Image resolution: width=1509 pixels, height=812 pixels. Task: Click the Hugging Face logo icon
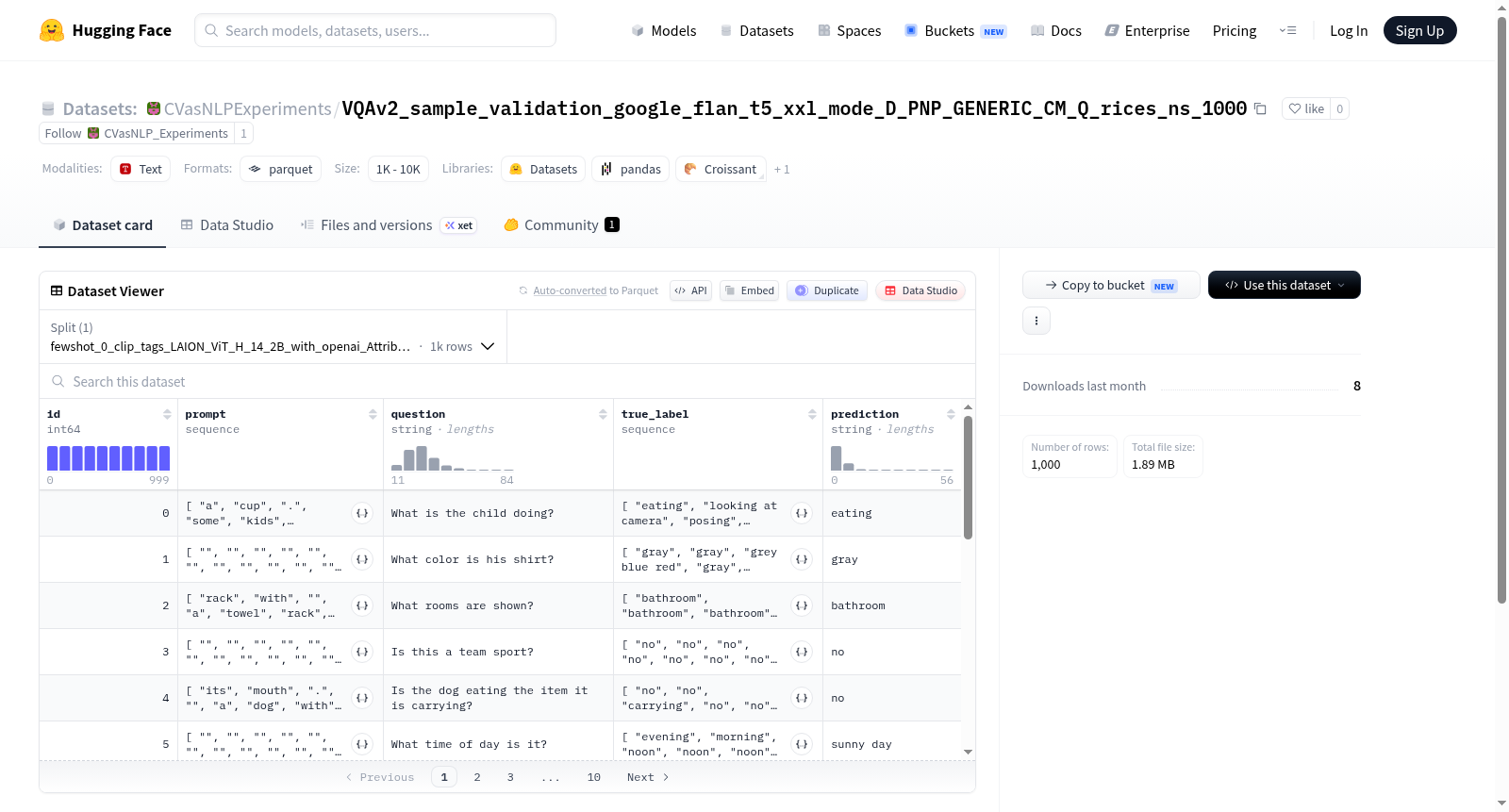[52, 30]
